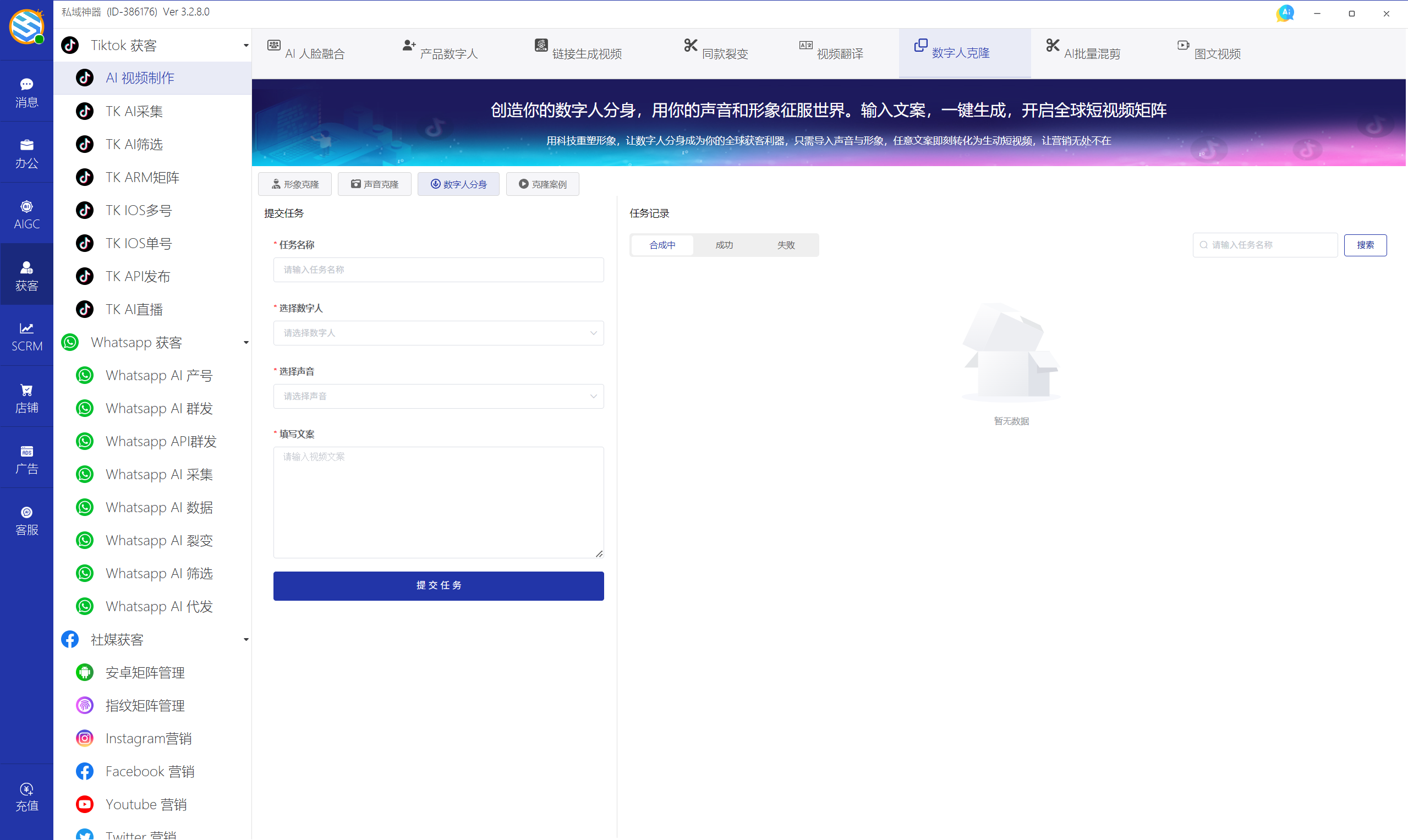View the 克隆案例 clone examples
Image resolution: width=1408 pixels, height=840 pixels.
[x=542, y=183]
